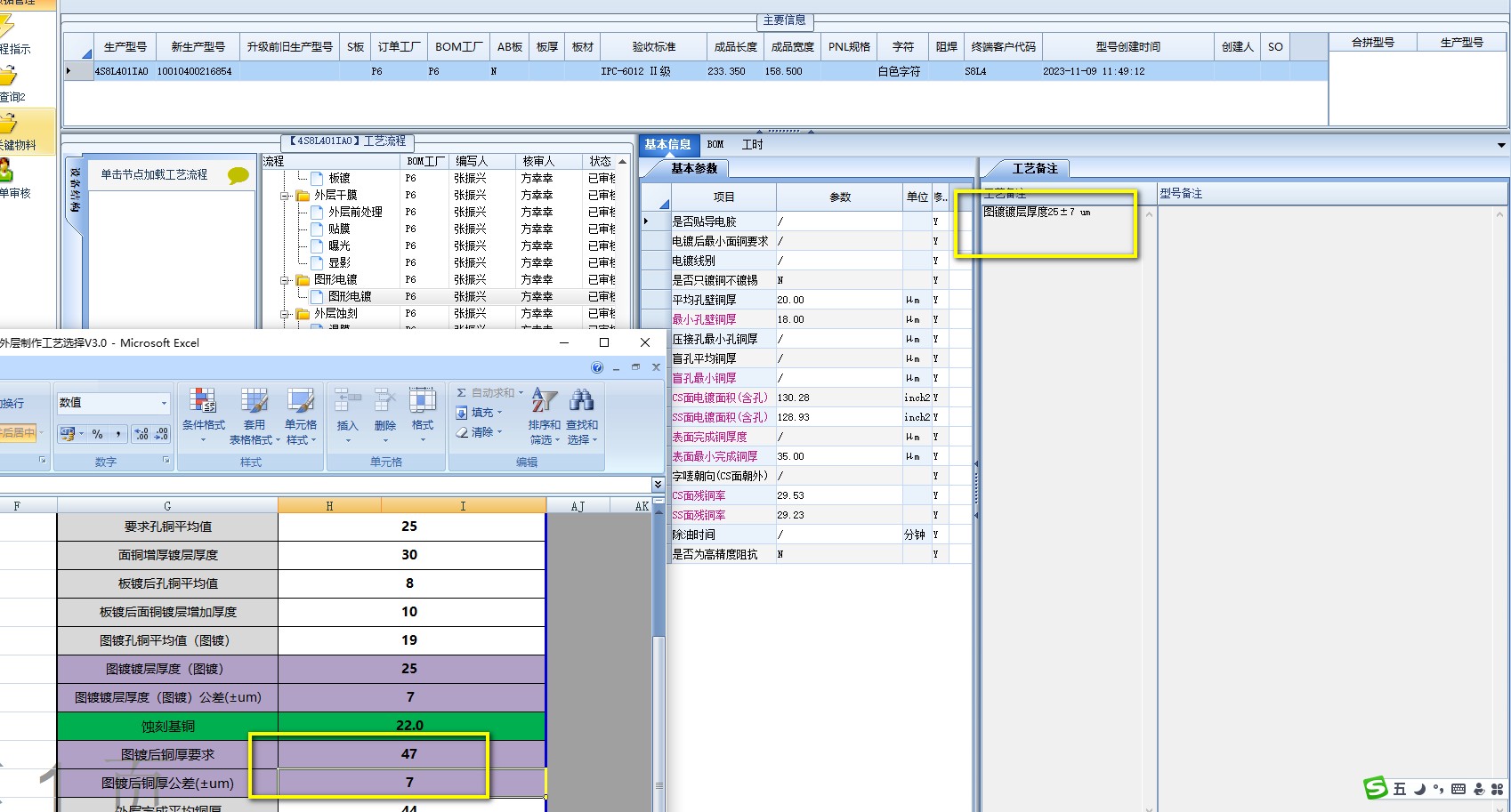The image size is (1511, 812).
Task: Click the 填充 fill icon
Action: click(x=462, y=413)
